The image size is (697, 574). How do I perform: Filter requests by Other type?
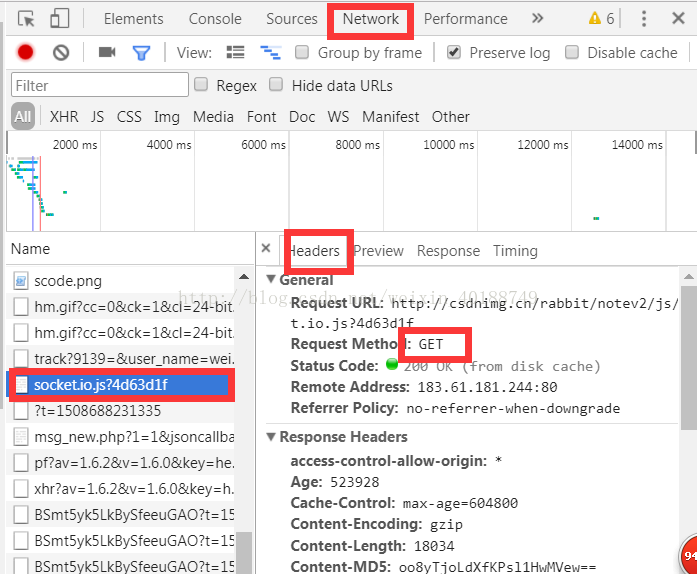[x=451, y=116]
